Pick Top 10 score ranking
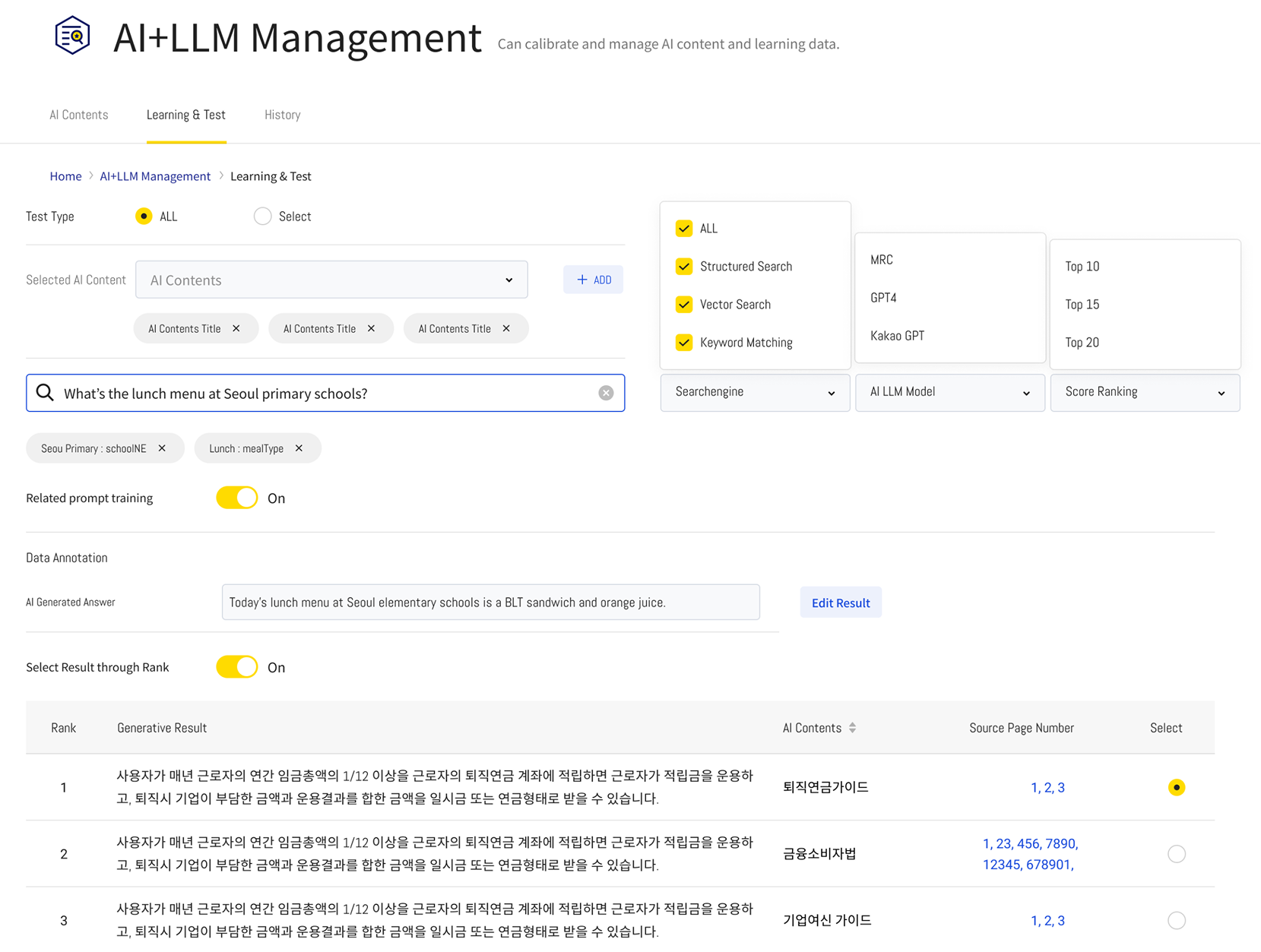Viewport: 1261px width, 952px height. click(1082, 266)
